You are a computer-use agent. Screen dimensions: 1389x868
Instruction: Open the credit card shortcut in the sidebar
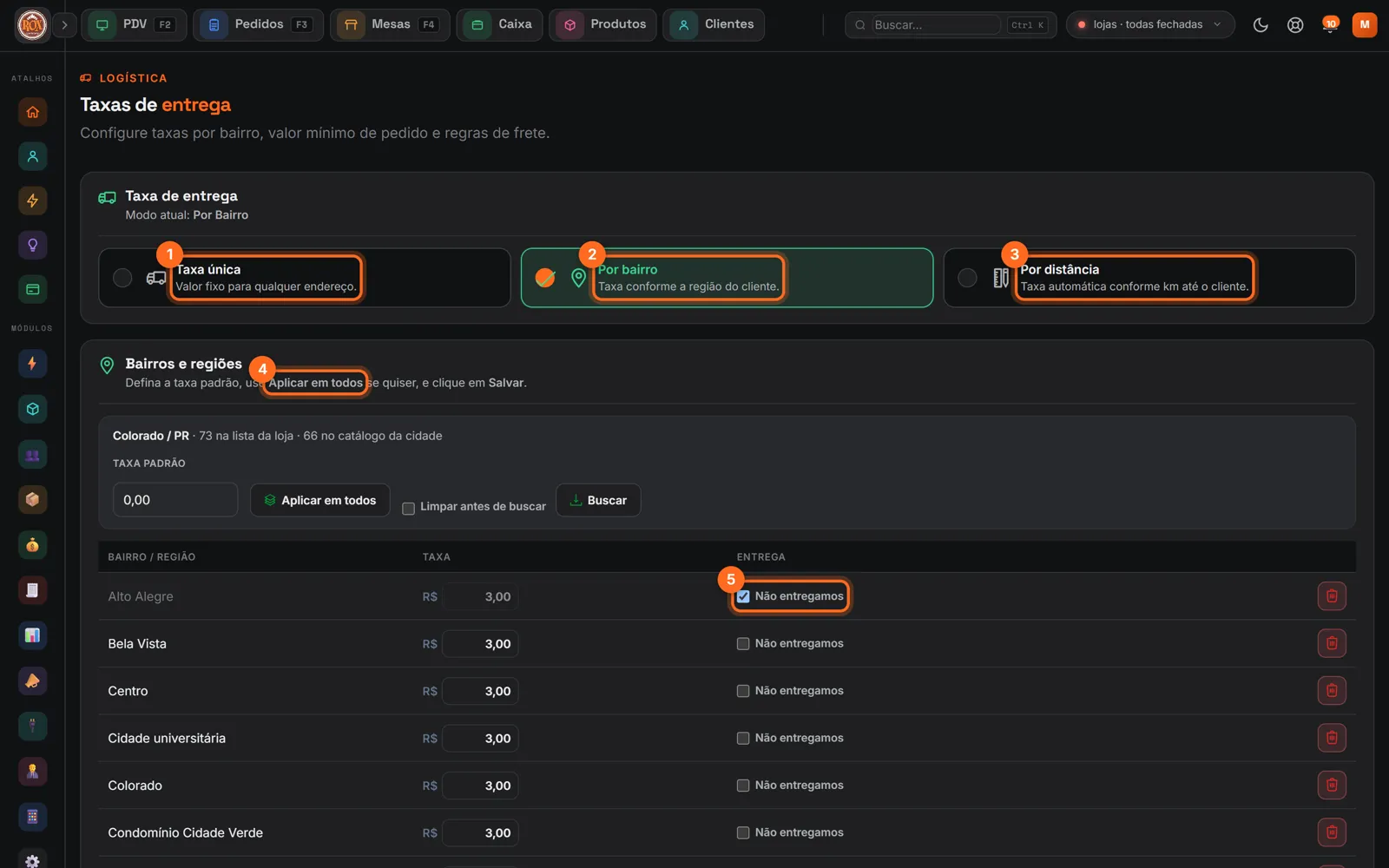pos(32,289)
